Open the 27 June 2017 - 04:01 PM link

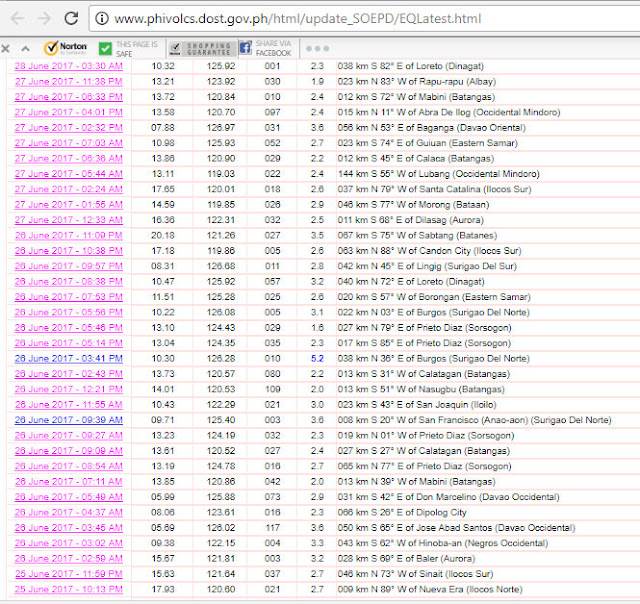click(69, 112)
